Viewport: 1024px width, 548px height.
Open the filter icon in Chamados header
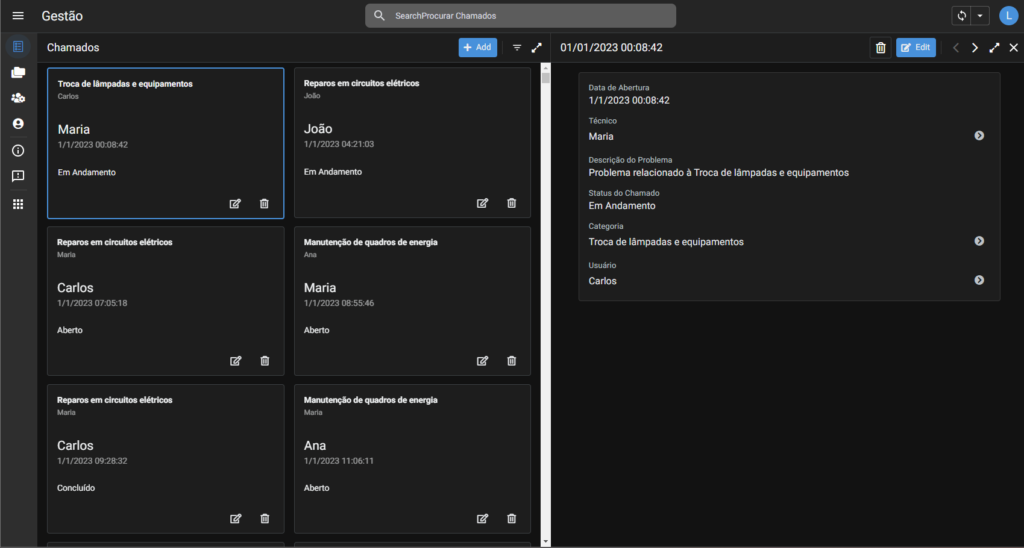(x=517, y=47)
